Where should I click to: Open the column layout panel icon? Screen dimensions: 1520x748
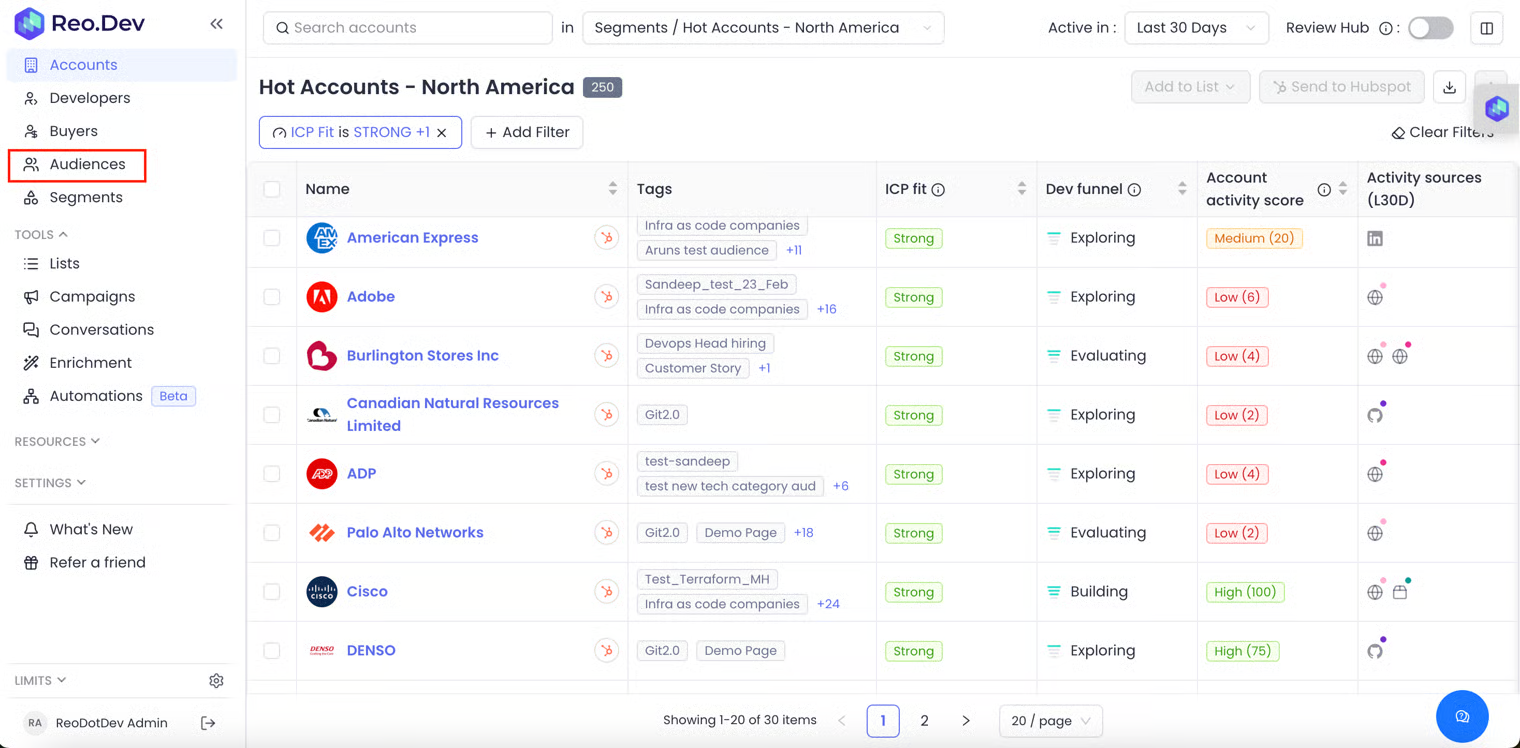click(x=1486, y=28)
